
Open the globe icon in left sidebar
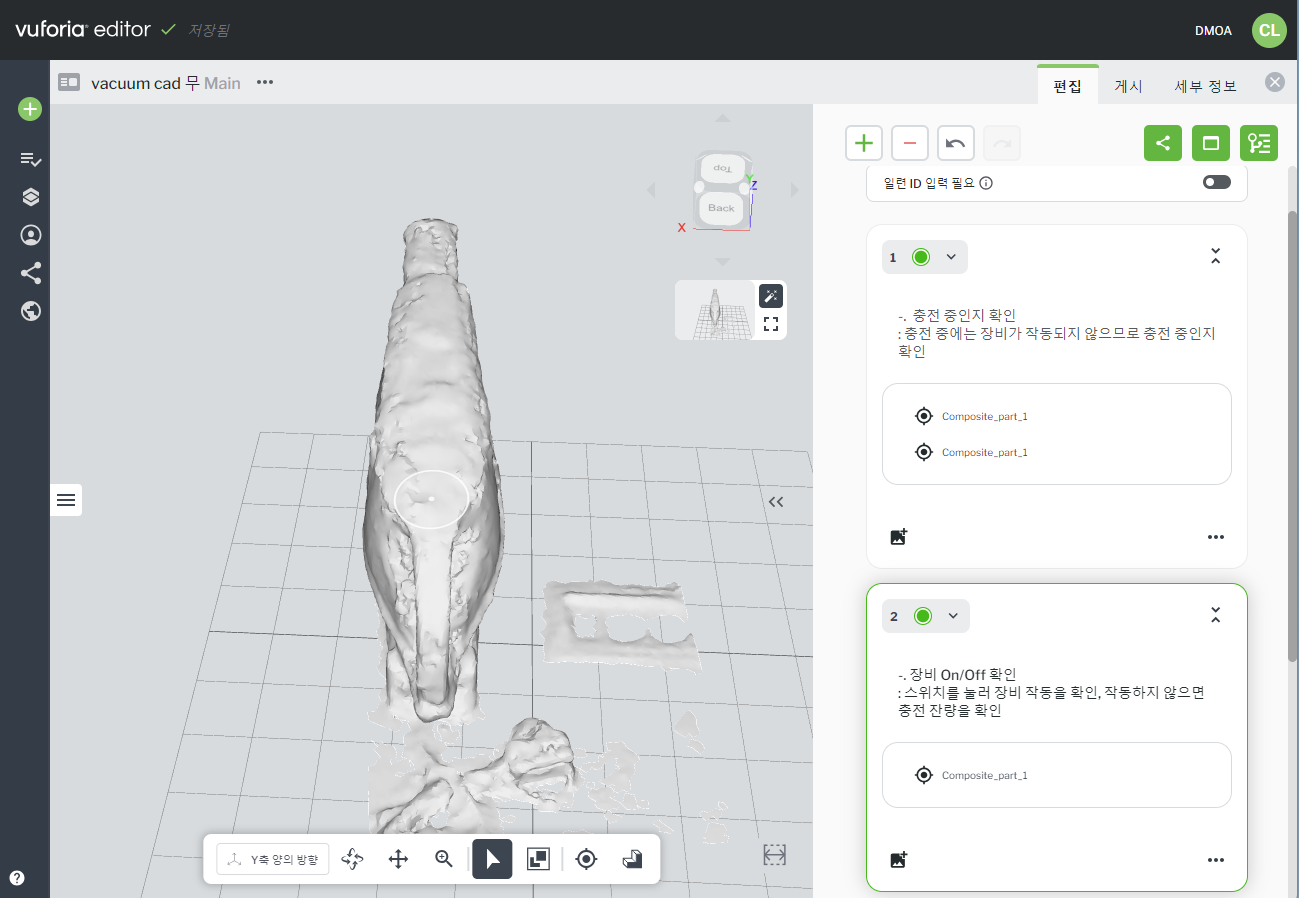[x=30, y=311]
